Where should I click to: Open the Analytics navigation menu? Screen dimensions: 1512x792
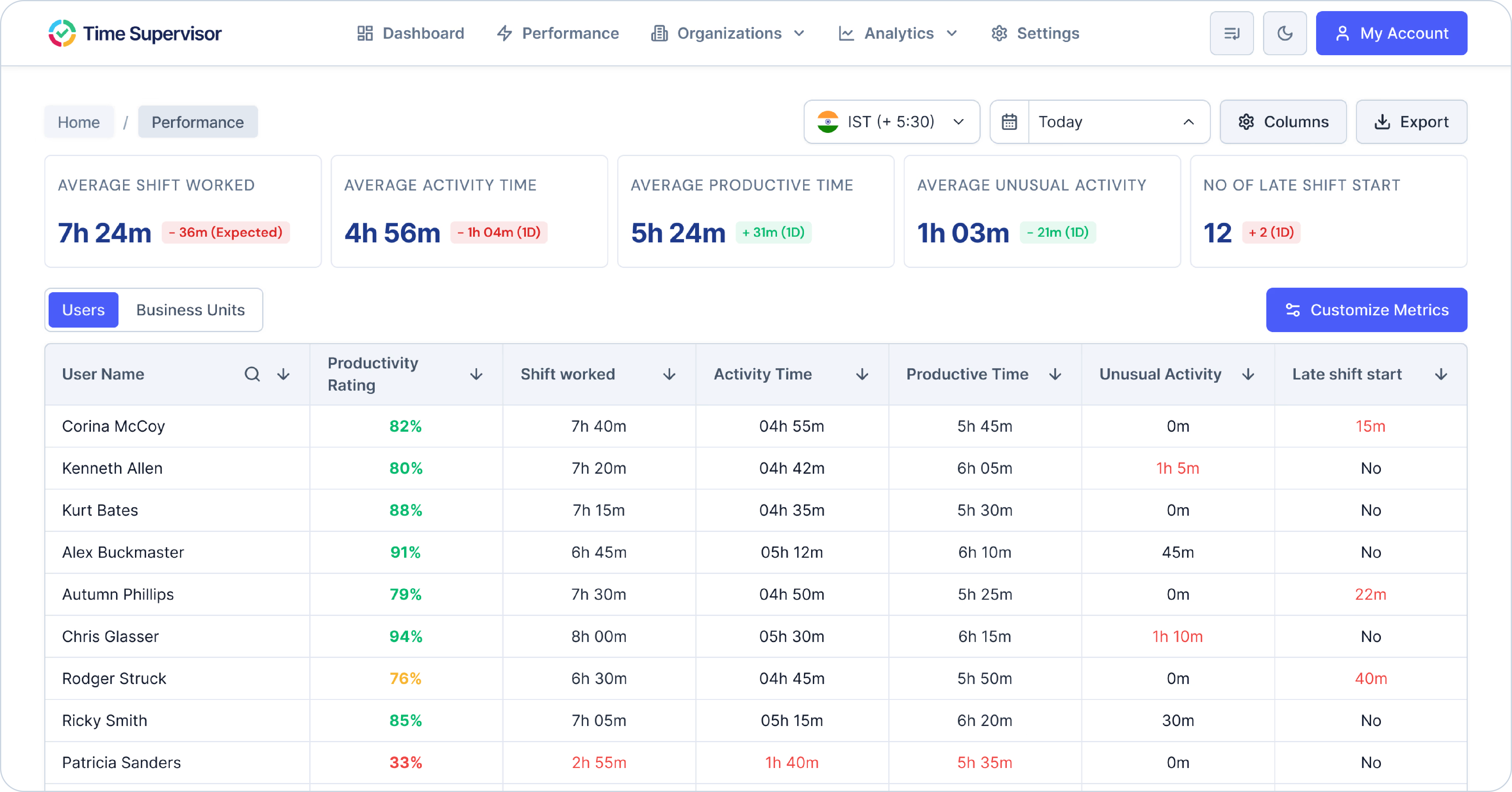[898, 33]
